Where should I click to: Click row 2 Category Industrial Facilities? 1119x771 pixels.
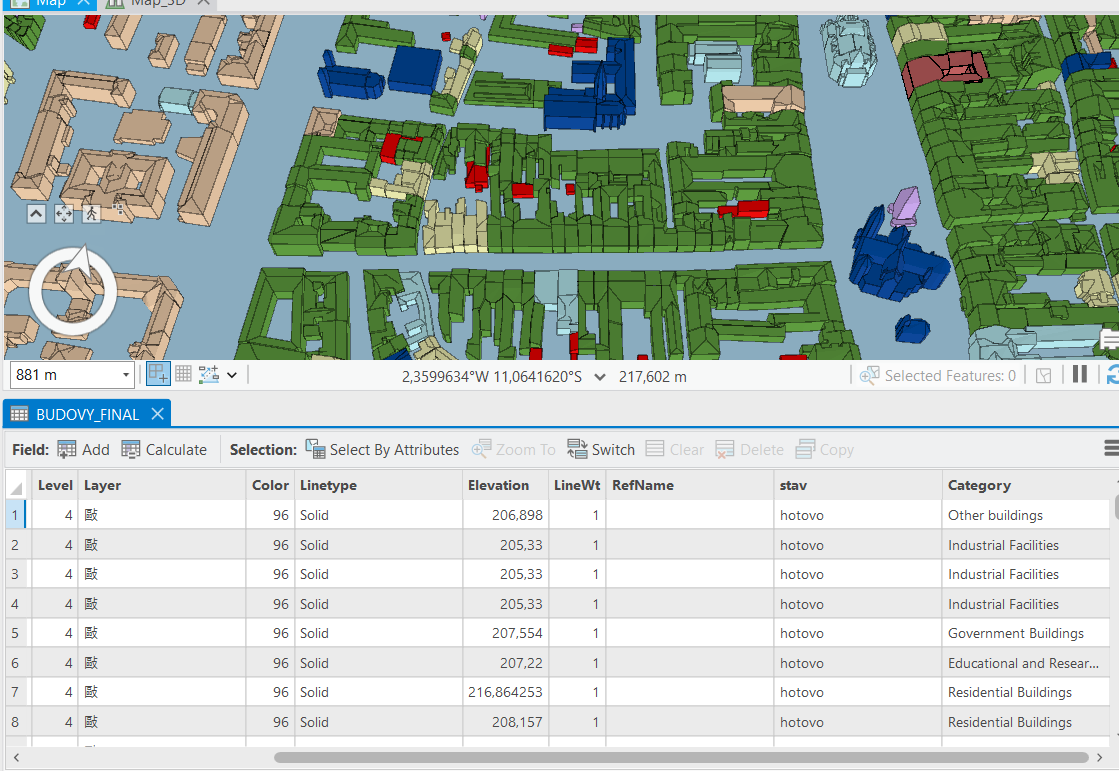click(x=1026, y=545)
